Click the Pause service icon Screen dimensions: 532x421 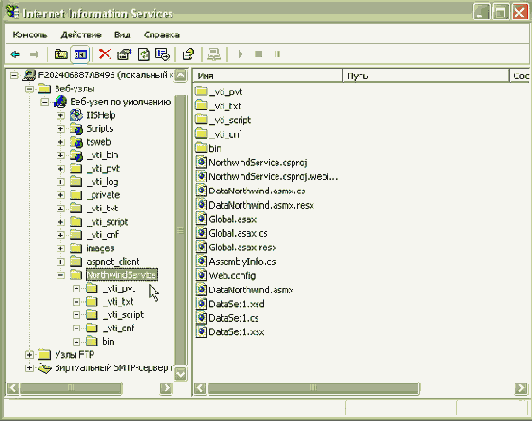(277, 54)
